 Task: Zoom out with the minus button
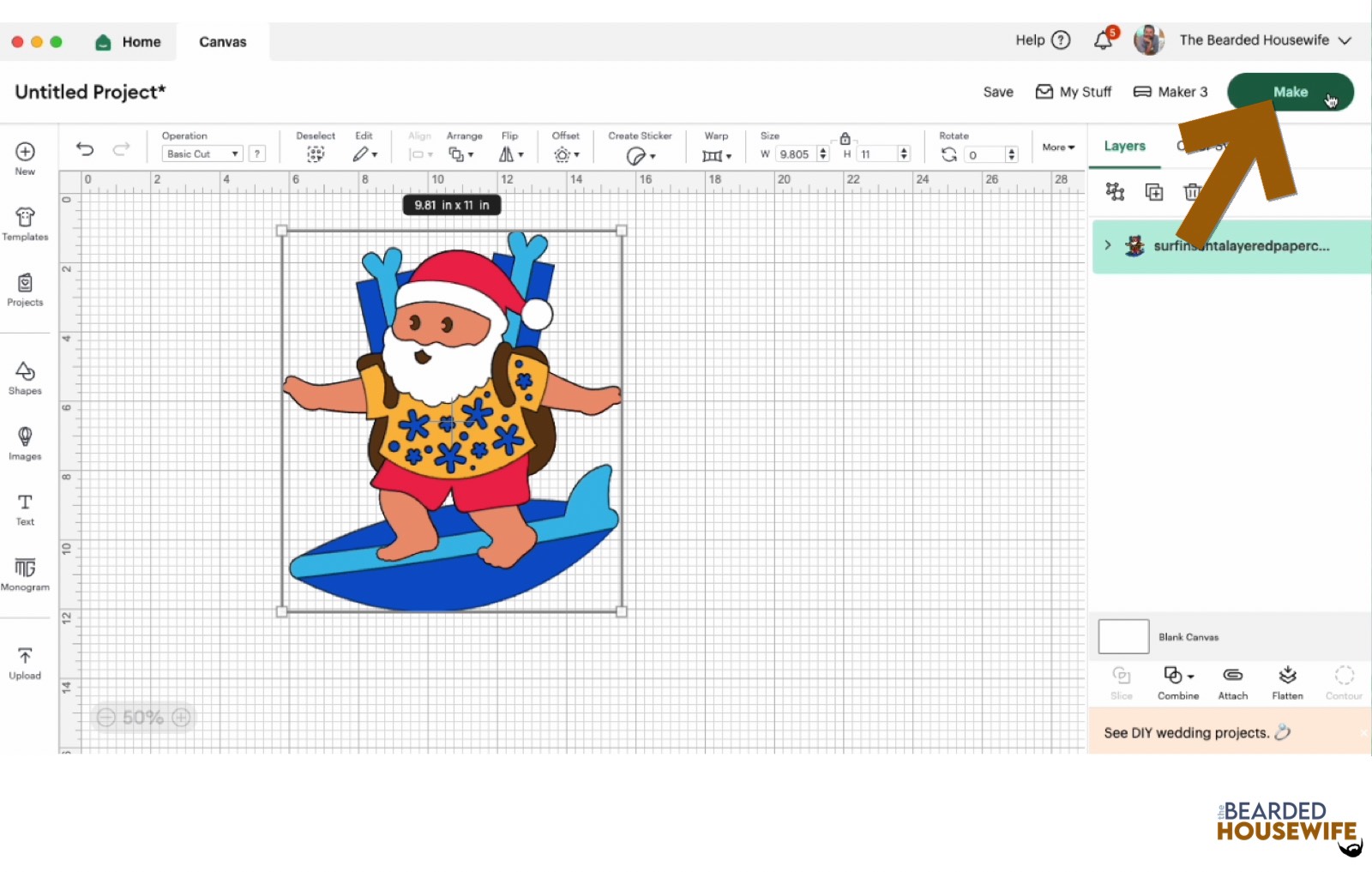[105, 718]
